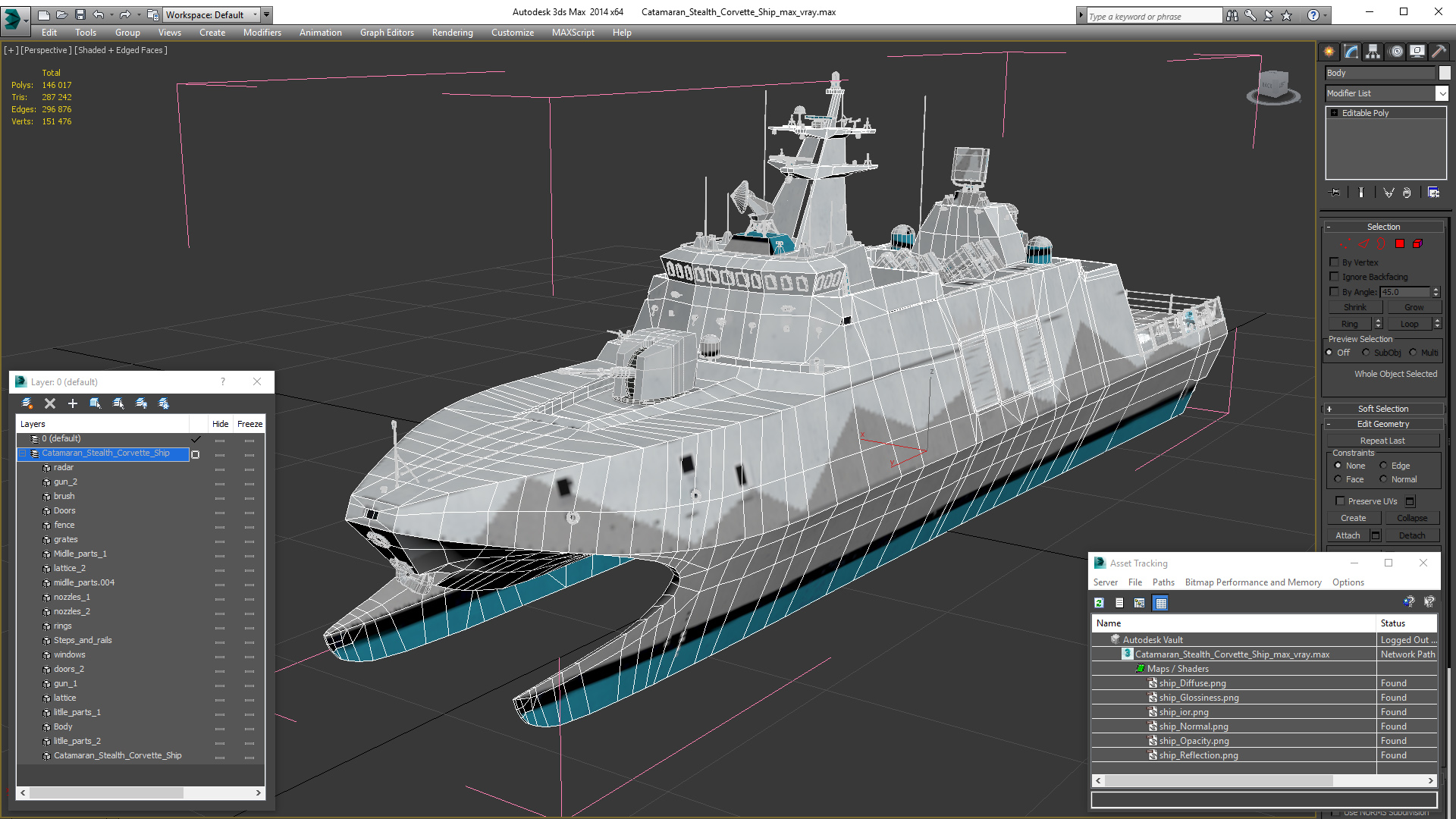The width and height of the screenshot is (1456, 819).
Task: Click the Attach button
Action: coord(1348,535)
